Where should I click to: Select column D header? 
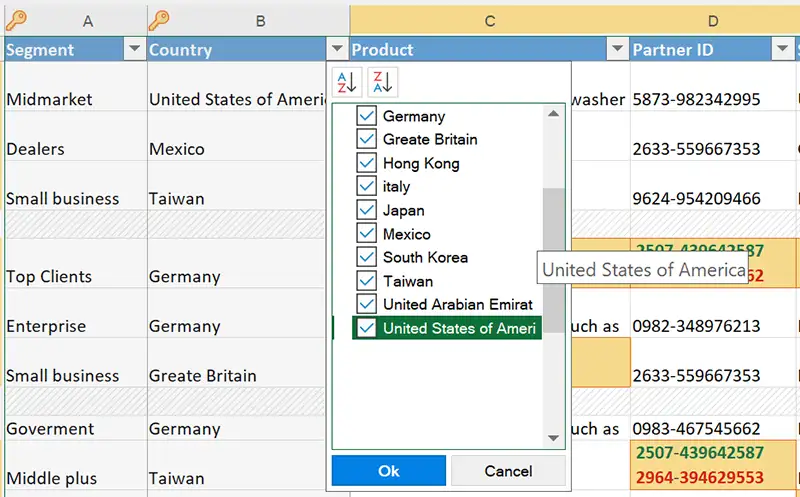(713, 21)
